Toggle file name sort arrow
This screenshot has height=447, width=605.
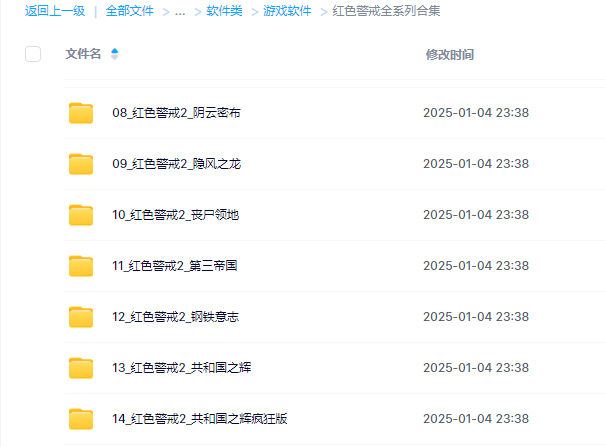(115, 54)
